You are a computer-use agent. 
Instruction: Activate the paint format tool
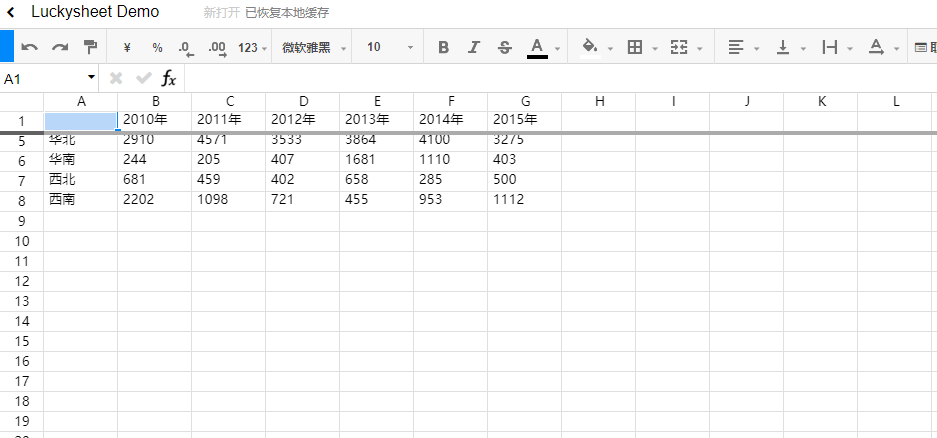coord(90,48)
